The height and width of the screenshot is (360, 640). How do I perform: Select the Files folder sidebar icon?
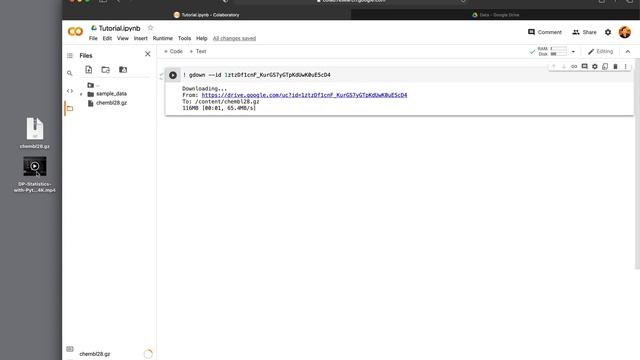[70, 109]
